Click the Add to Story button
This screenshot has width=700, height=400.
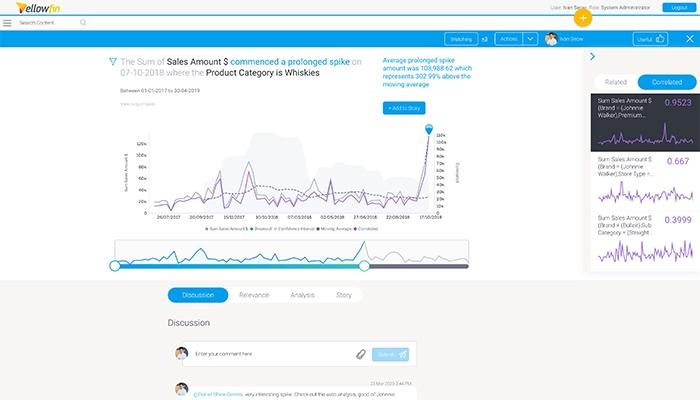pyautogui.click(x=404, y=108)
